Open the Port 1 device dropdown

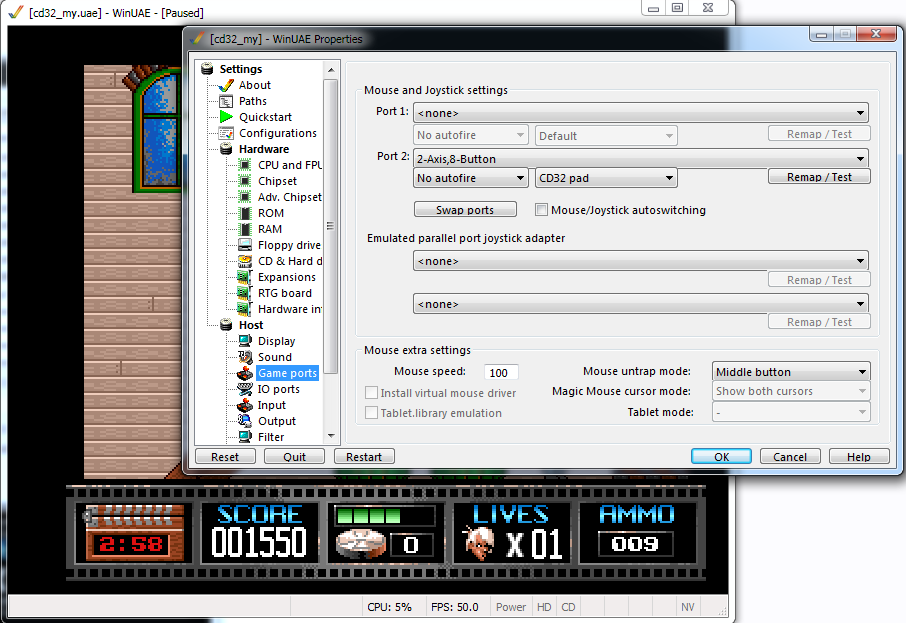pos(641,113)
